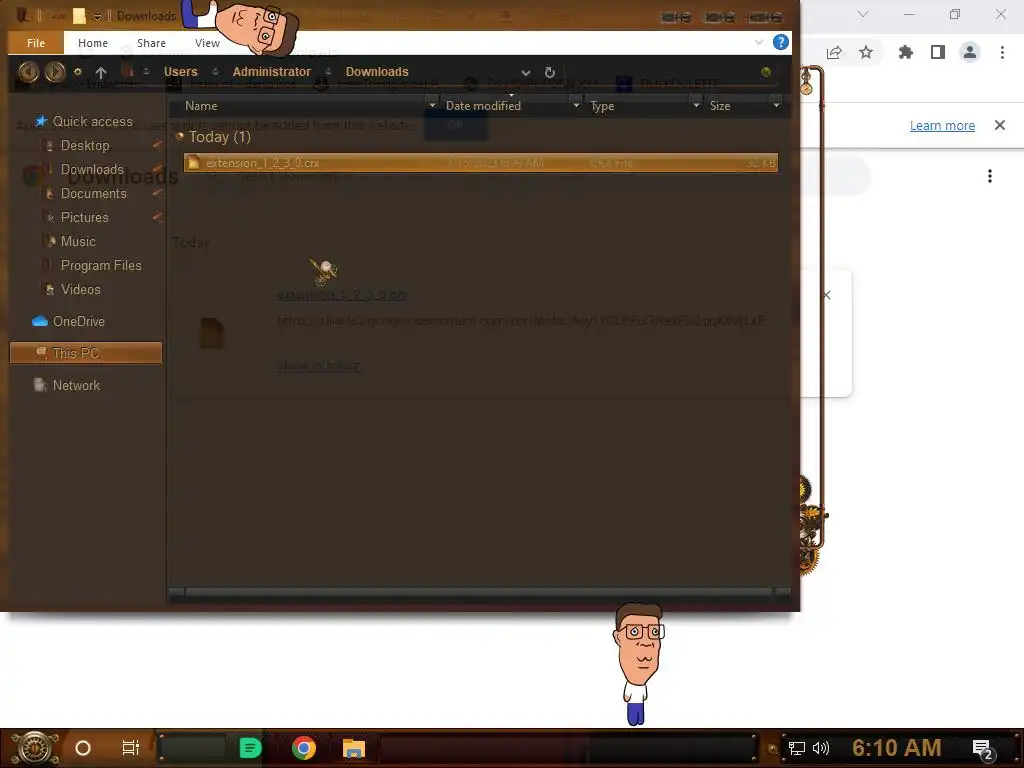The image size is (1024, 768).
Task: Open Program Files in the navigation pane
Action: [x=101, y=265]
